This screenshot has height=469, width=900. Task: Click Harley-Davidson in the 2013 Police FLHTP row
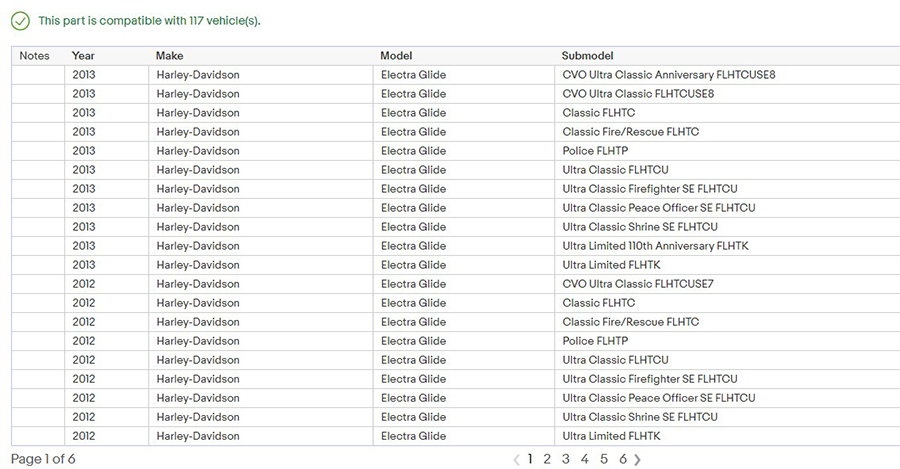click(198, 150)
